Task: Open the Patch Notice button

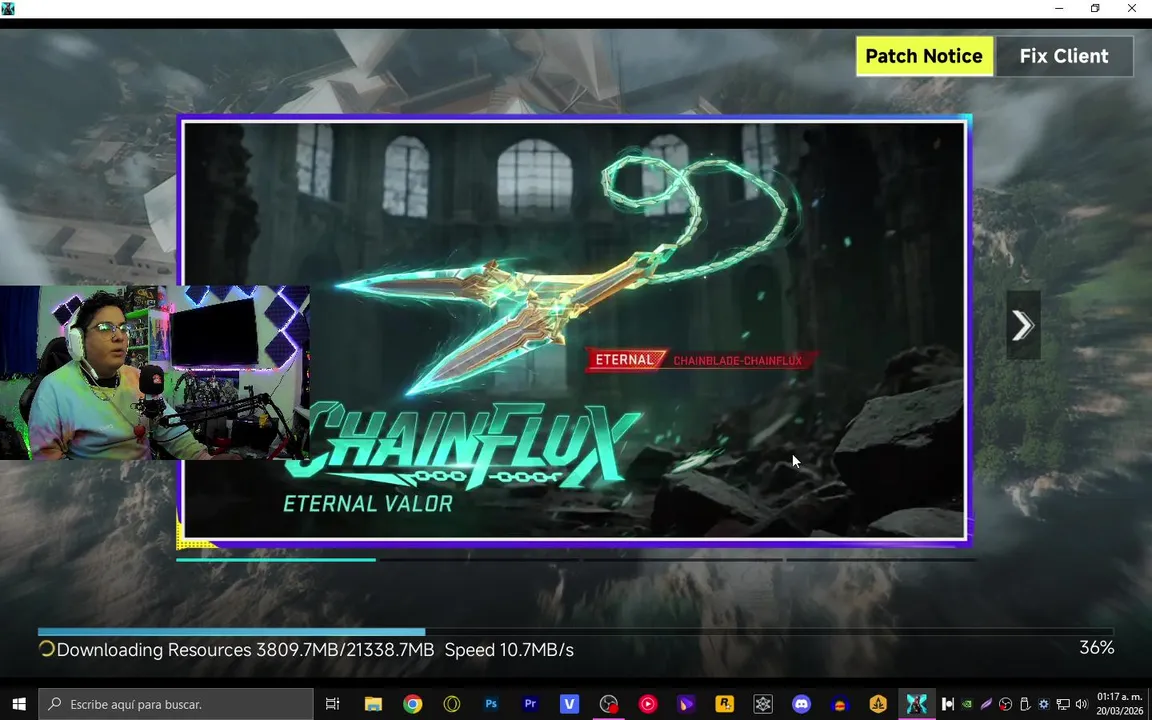Action: point(924,56)
